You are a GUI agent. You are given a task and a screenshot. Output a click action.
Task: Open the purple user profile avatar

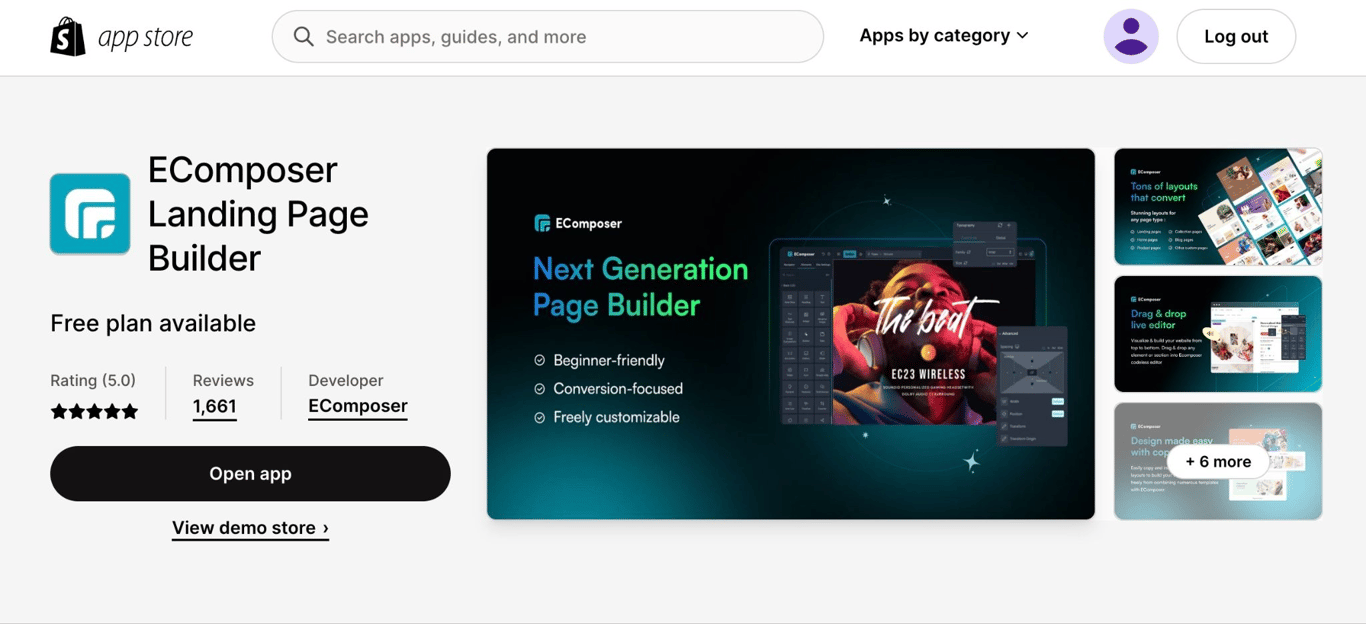[1131, 36]
